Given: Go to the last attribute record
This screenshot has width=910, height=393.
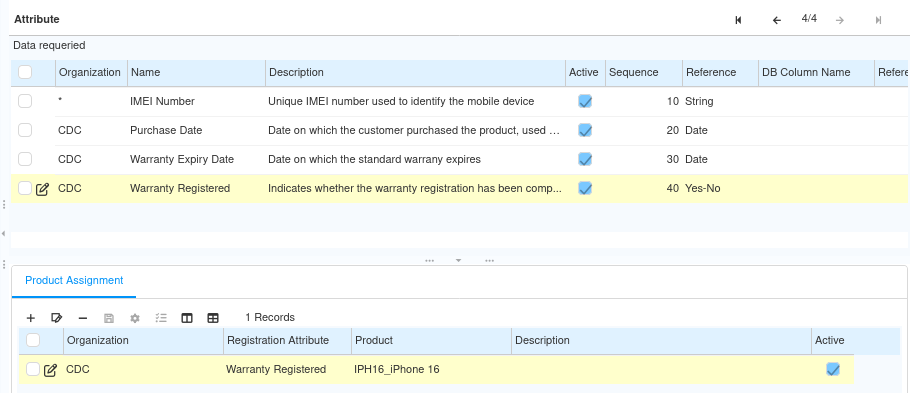Looking at the screenshot, I should [878, 20].
